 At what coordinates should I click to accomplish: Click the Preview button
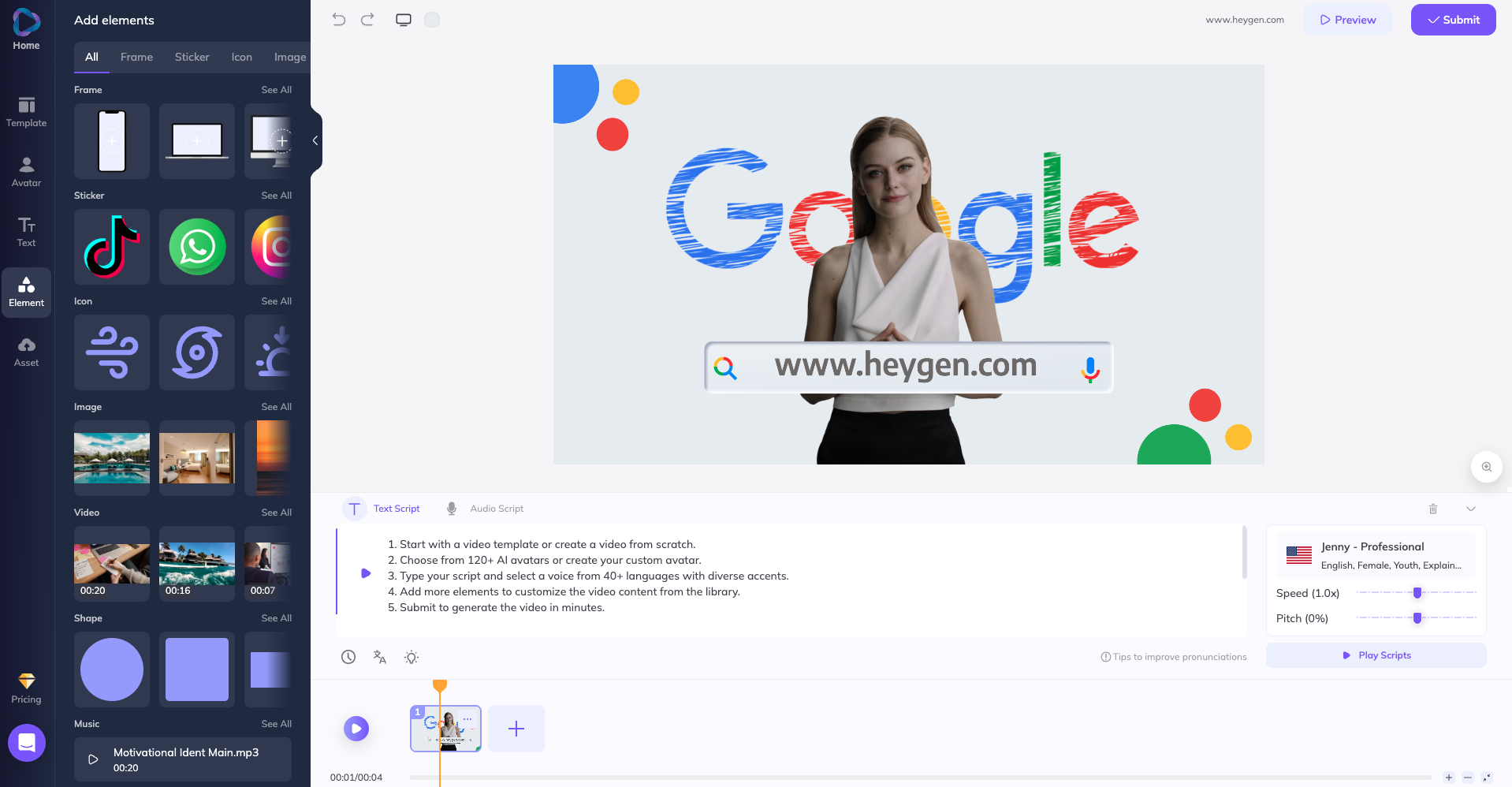1347,20
